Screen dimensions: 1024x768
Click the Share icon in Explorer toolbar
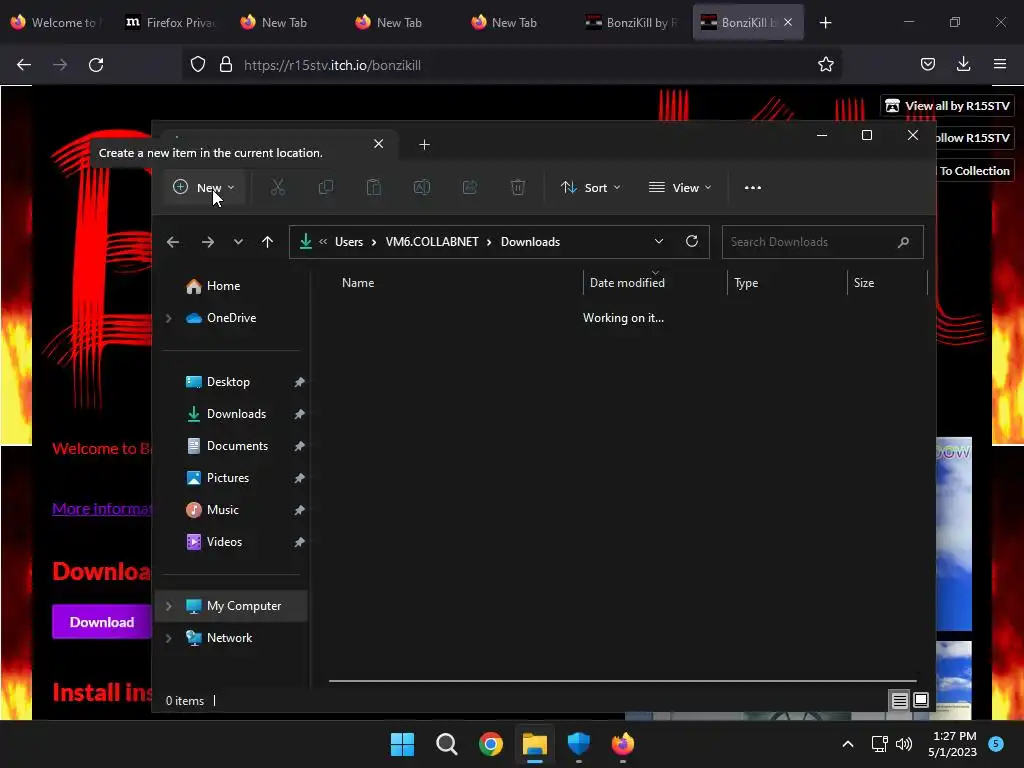470,187
